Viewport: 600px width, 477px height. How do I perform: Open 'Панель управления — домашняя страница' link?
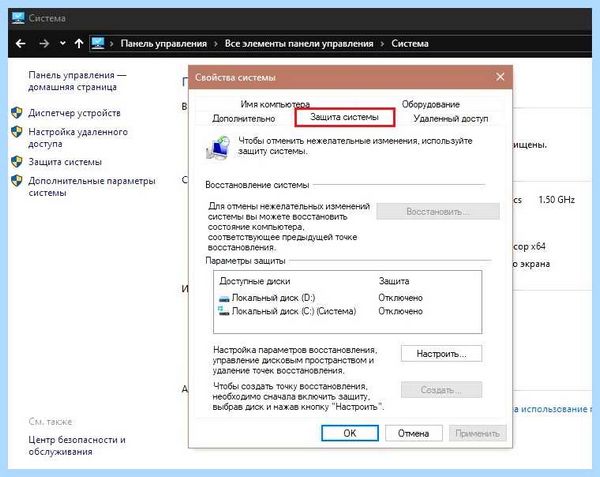(77, 81)
